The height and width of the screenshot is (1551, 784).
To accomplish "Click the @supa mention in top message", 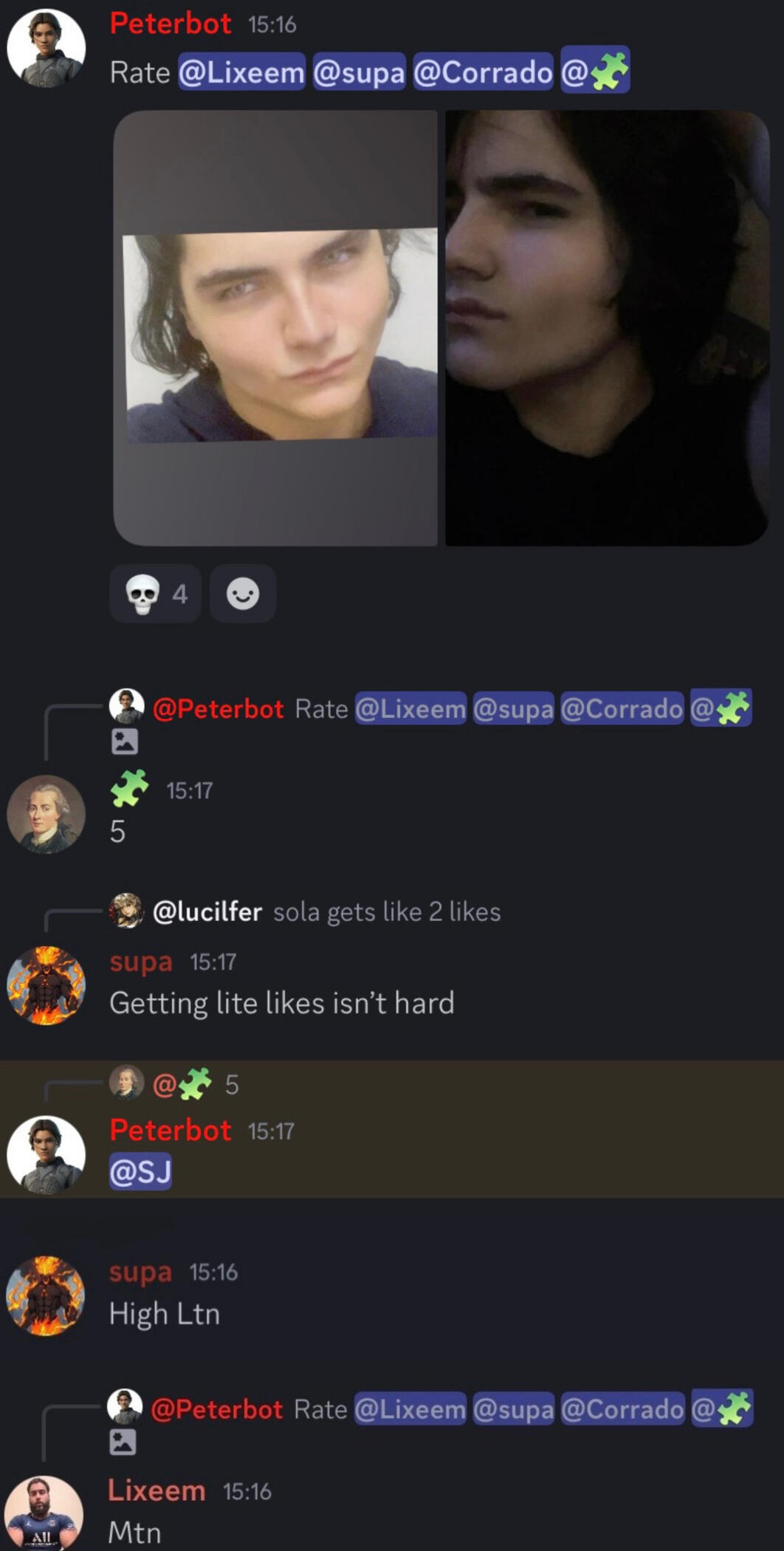I will pos(359,72).
